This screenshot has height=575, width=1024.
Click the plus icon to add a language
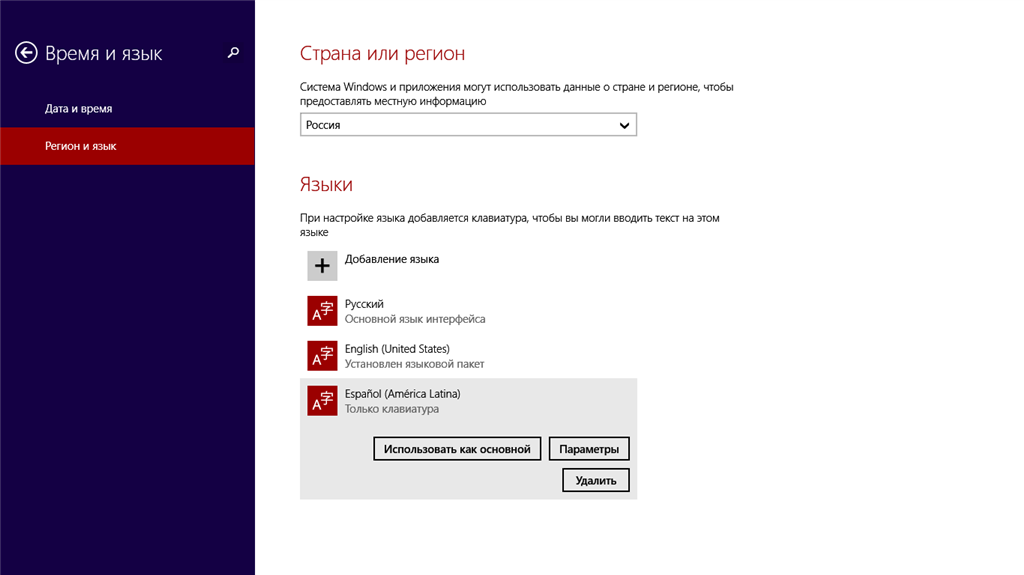(x=322, y=266)
